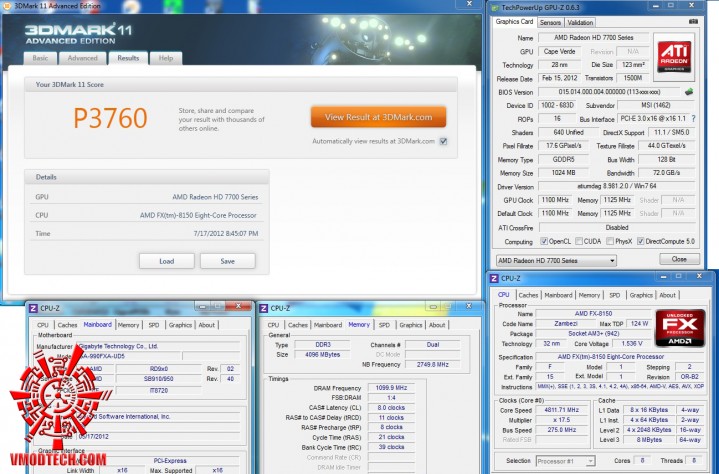Open the Processor #1 selection dropdown
719x474 pixels.
565,461
